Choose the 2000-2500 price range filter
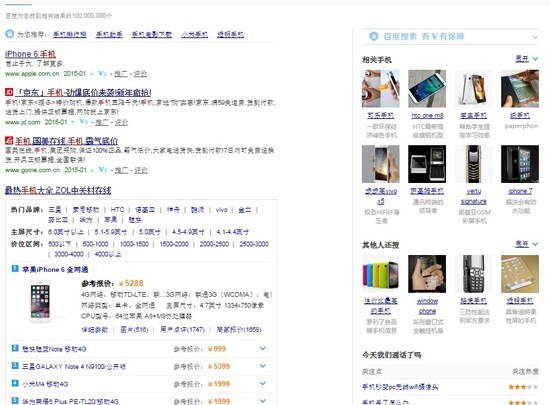Screen dimensions: 550x405 [214, 244]
